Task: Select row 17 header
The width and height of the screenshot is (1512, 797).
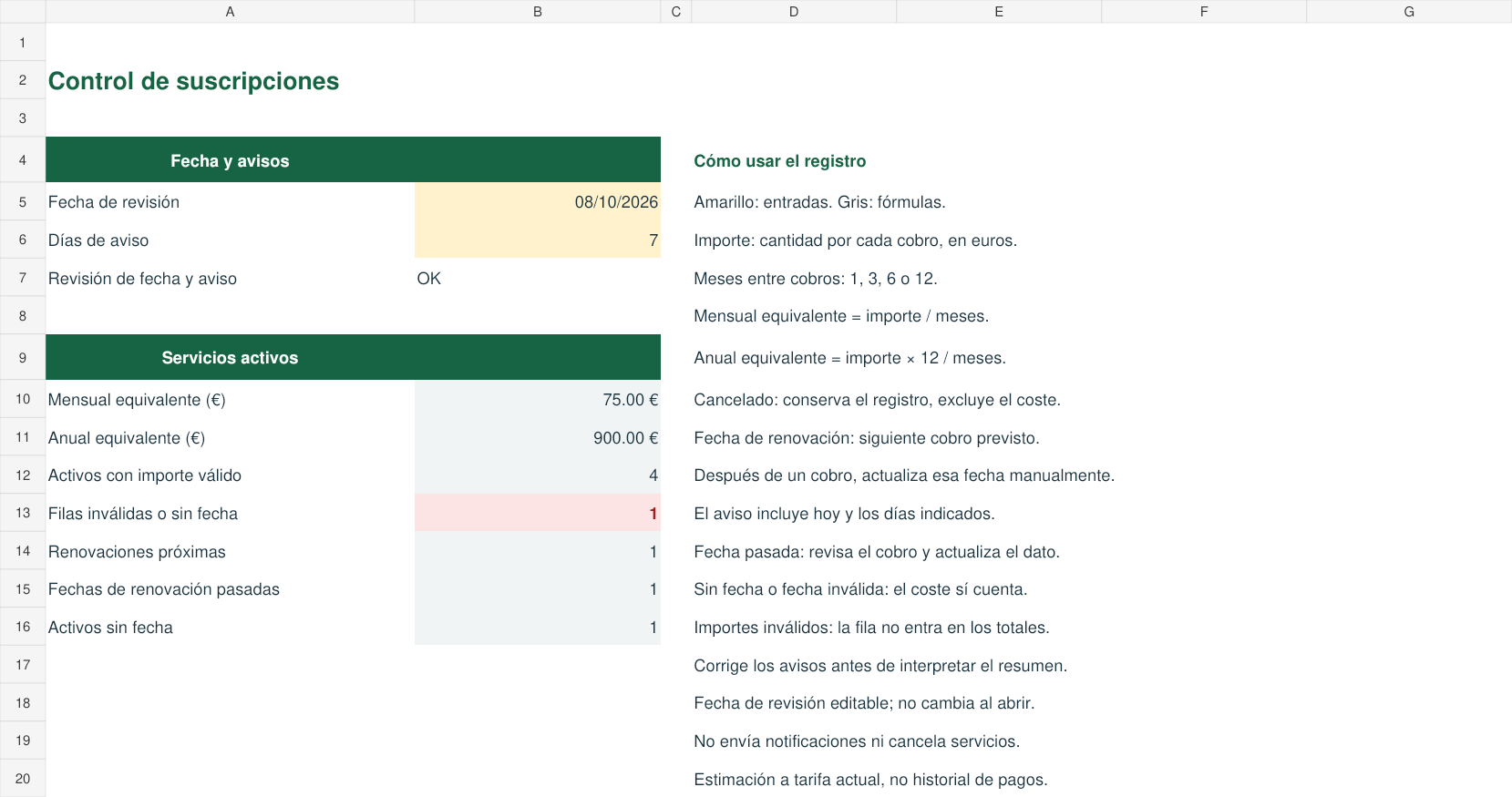Action: tap(23, 665)
